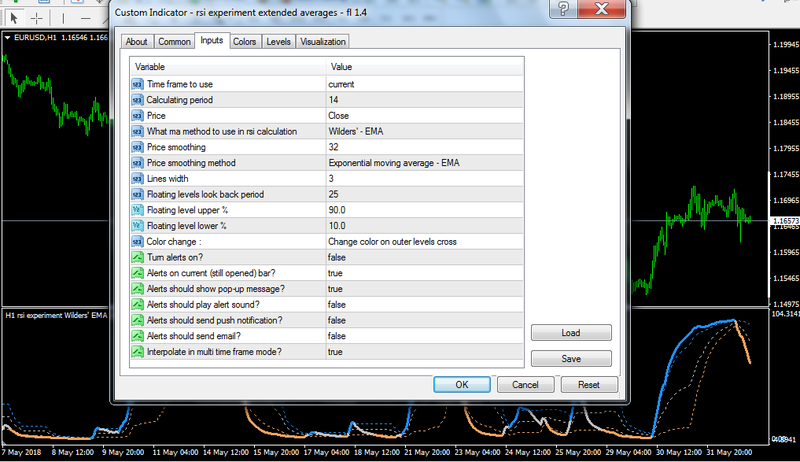This screenshot has width=800, height=462.
Task: Change Color change value outer levels cross
Action: point(425,242)
